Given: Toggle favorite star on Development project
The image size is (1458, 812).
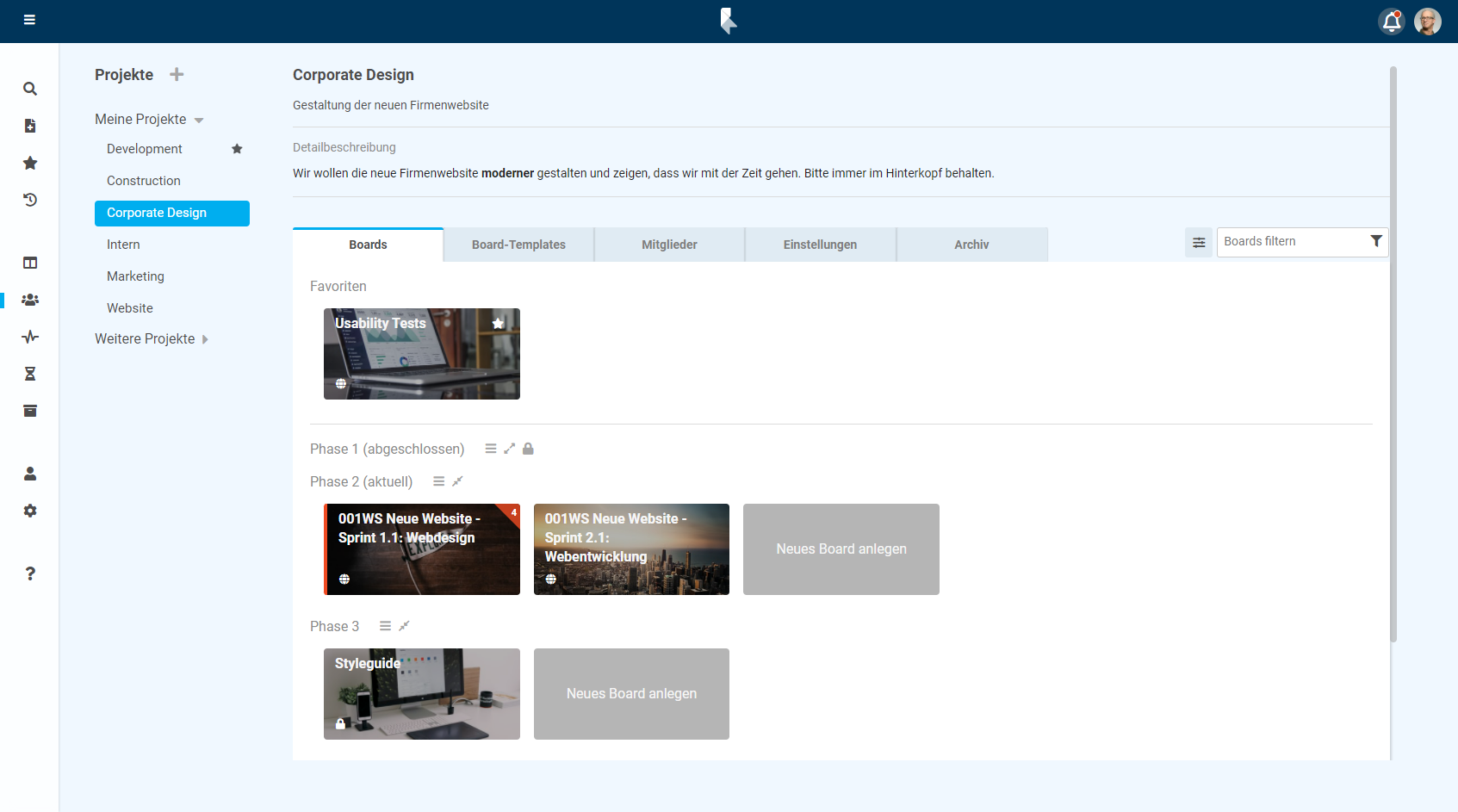Looking at the screenshot, I should coord(237,149).
